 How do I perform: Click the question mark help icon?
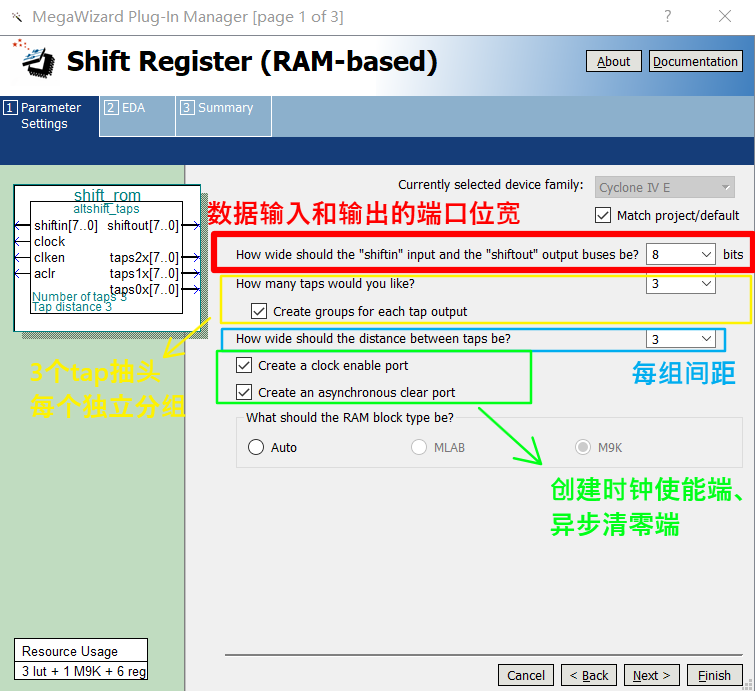(x=667, y=16)
